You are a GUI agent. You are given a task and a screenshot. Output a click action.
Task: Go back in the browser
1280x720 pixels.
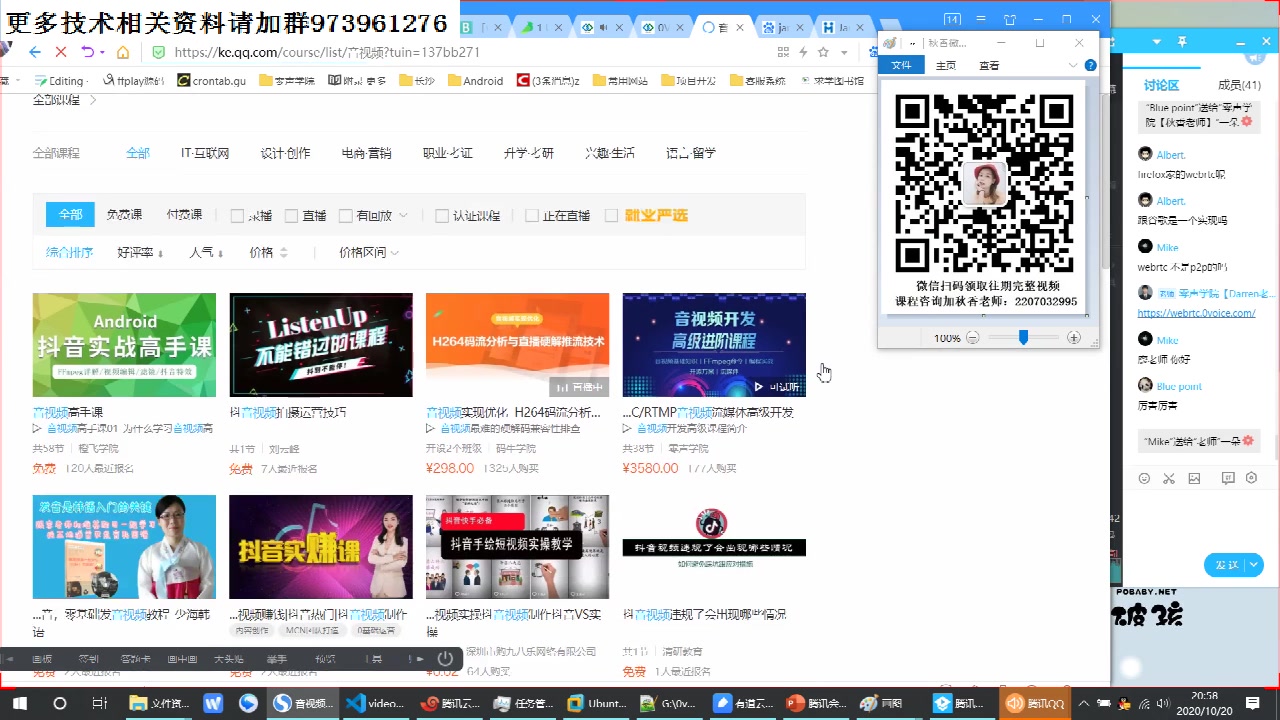tap(35, 52)
